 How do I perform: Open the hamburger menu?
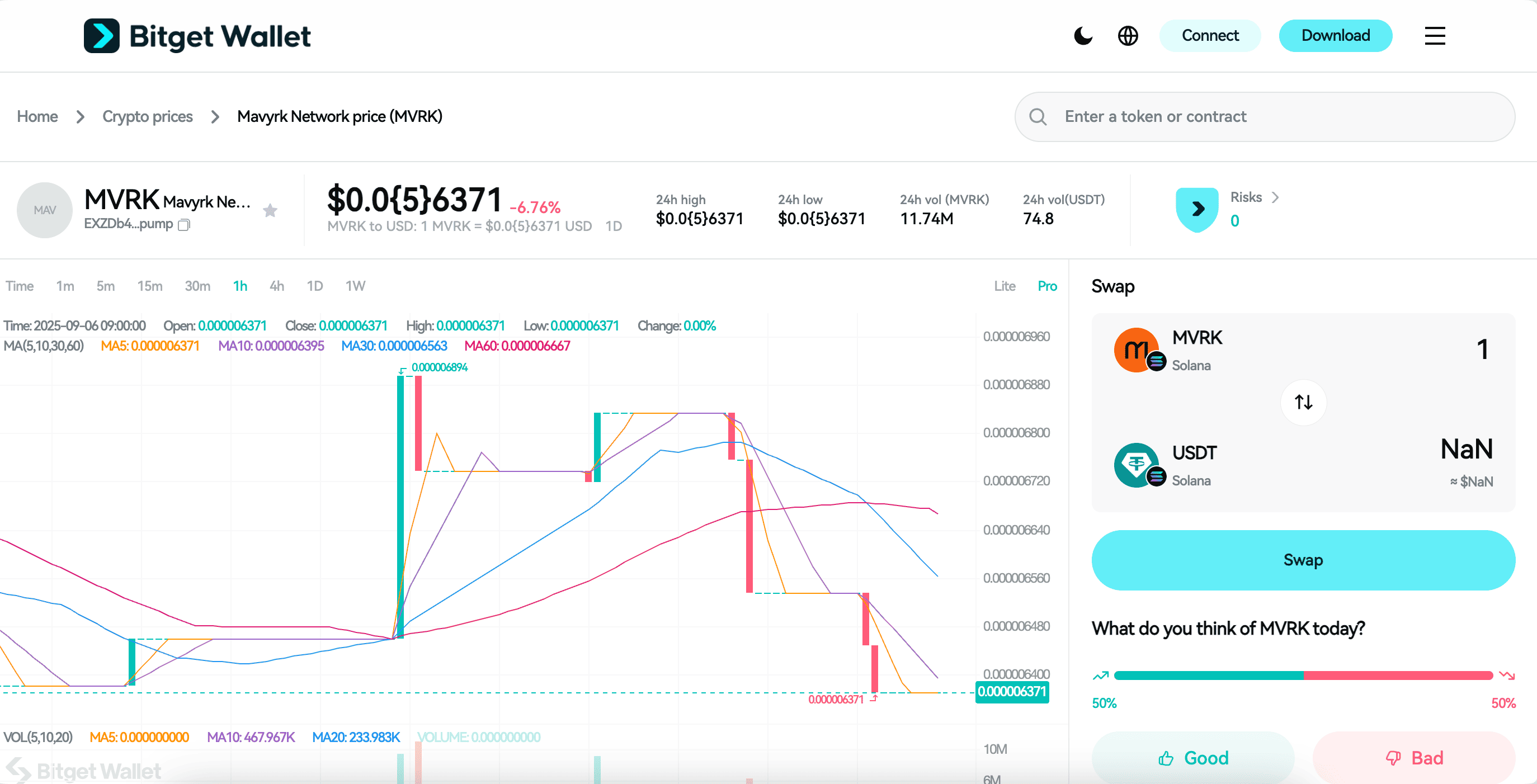1435,36
